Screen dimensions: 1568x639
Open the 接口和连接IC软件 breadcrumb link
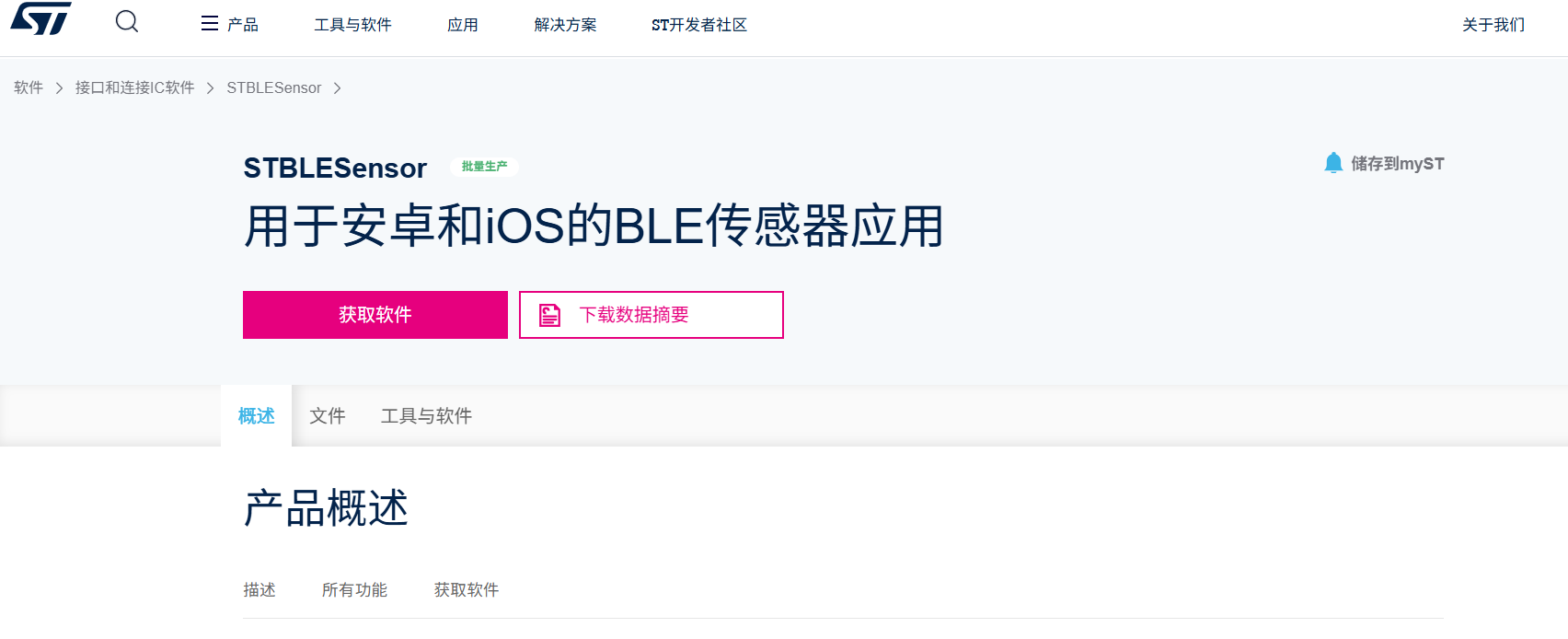coord(134,87)
